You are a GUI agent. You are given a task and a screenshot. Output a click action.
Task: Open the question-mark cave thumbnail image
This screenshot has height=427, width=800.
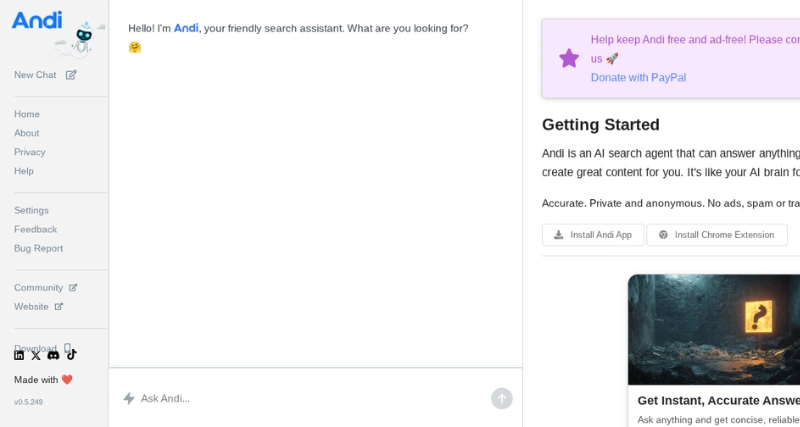coord(713,329)
